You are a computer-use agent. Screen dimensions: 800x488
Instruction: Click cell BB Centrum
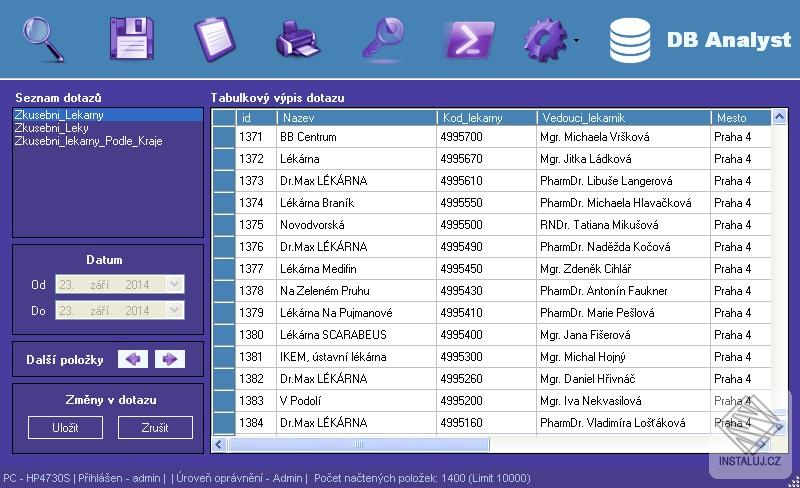click(357, 137)
